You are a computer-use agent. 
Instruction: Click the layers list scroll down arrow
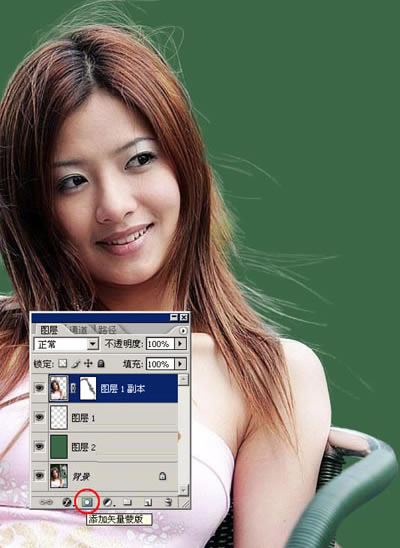tap(183, 490)
